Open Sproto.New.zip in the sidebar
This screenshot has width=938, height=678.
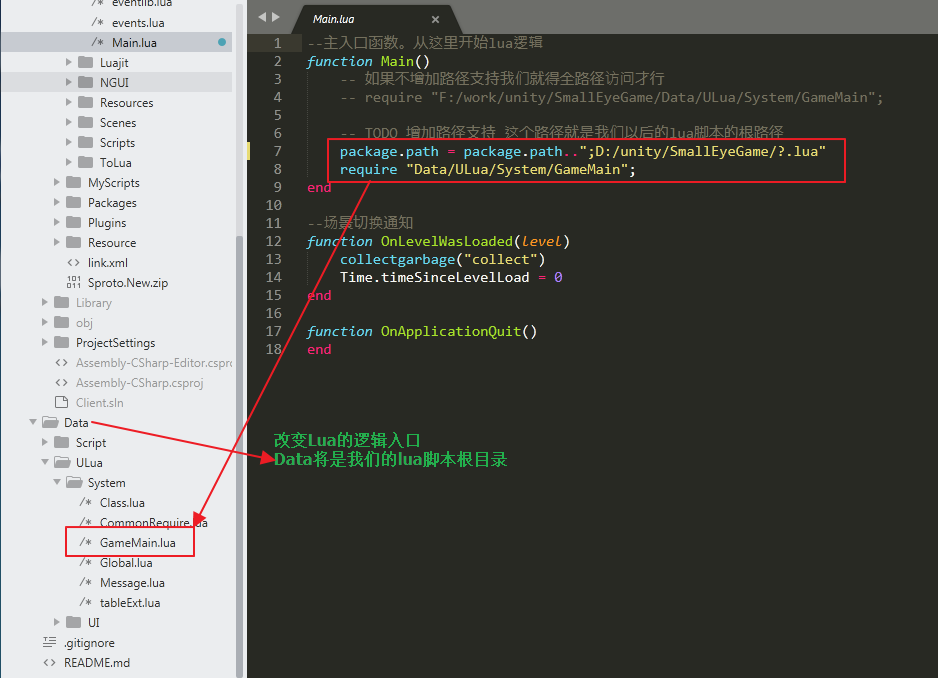[x=128, y=282]
